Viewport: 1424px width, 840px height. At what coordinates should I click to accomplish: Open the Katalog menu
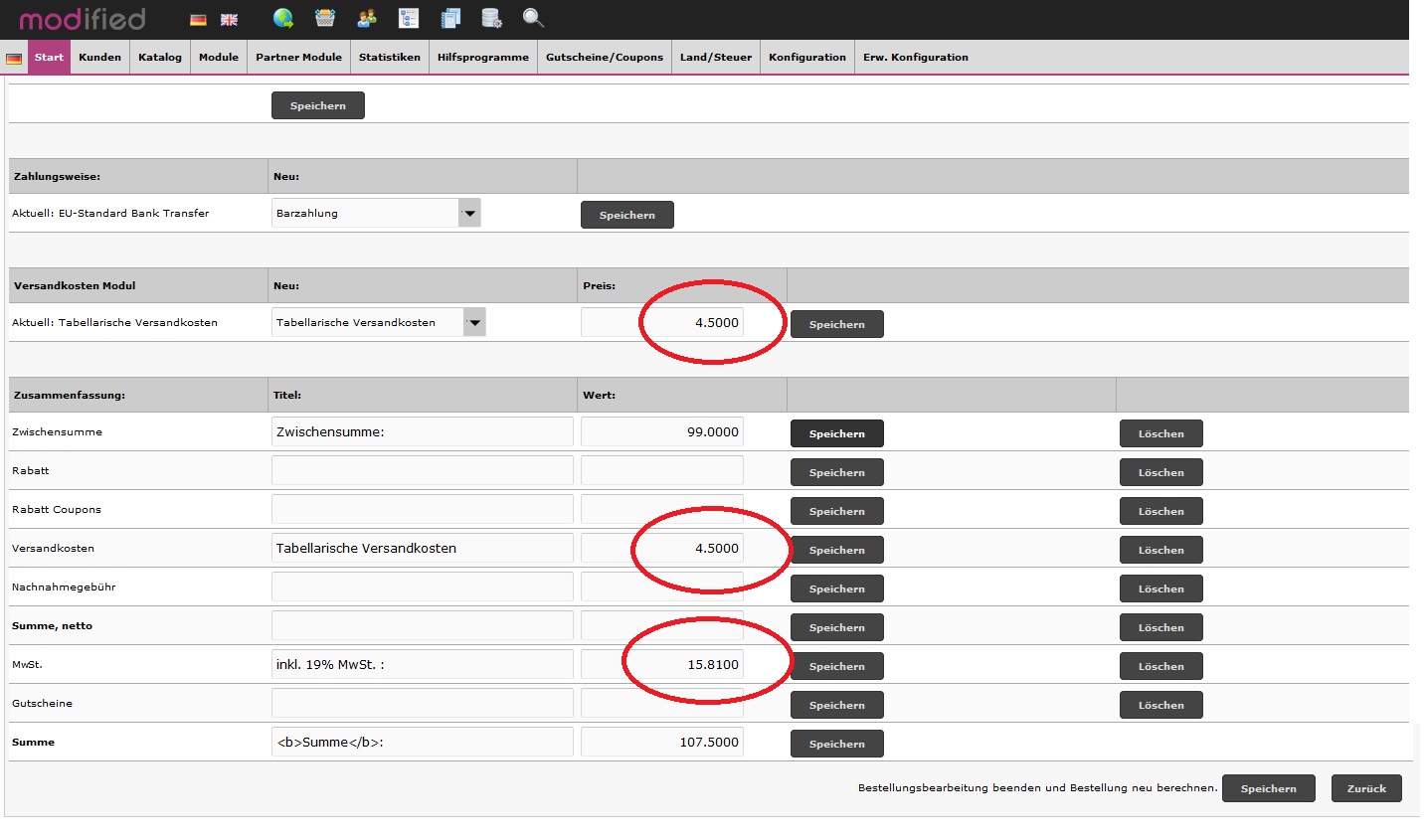click(160, 58)
